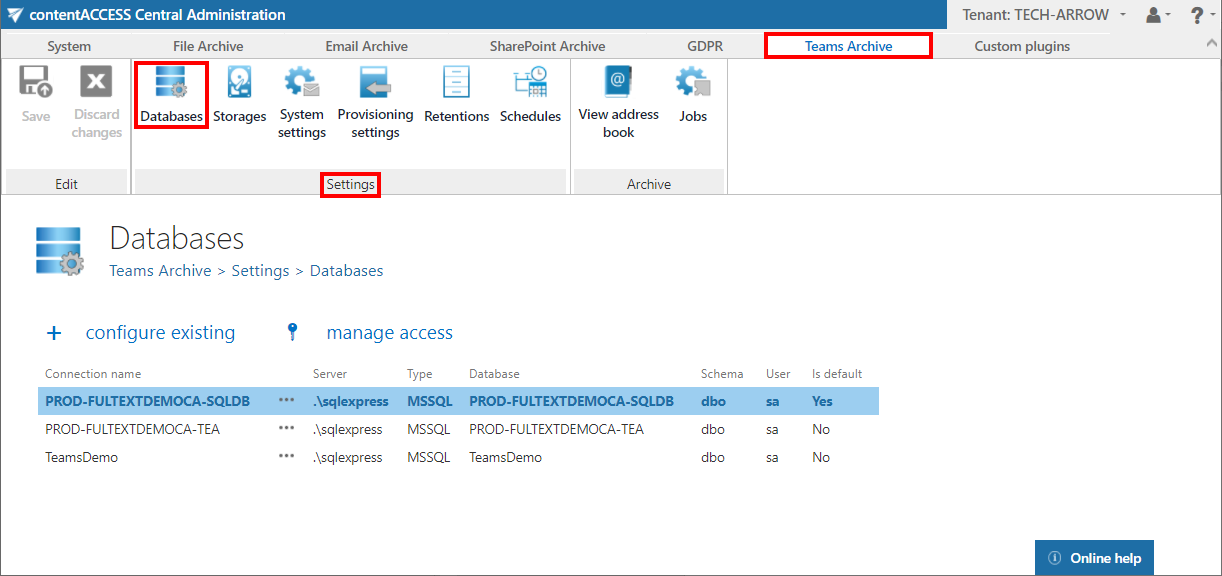Collapse the ribbon with the chevron
Screen dimensions: 1222x576
(1213, 44)
